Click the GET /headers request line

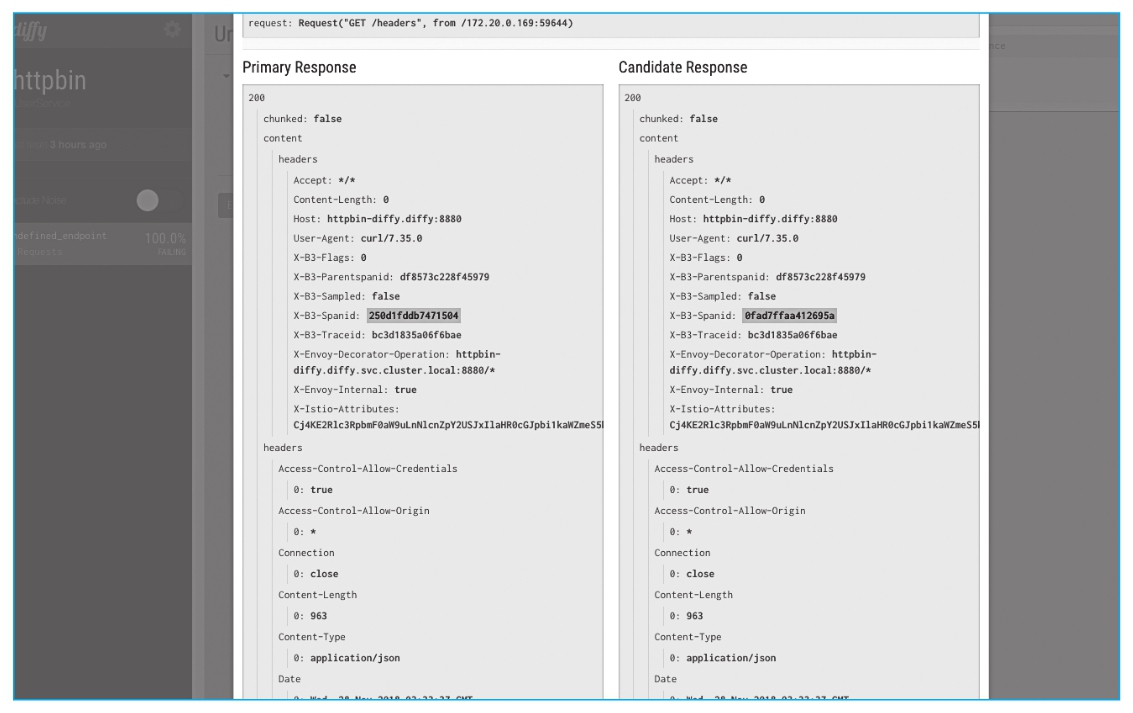[x=410, y=22]
